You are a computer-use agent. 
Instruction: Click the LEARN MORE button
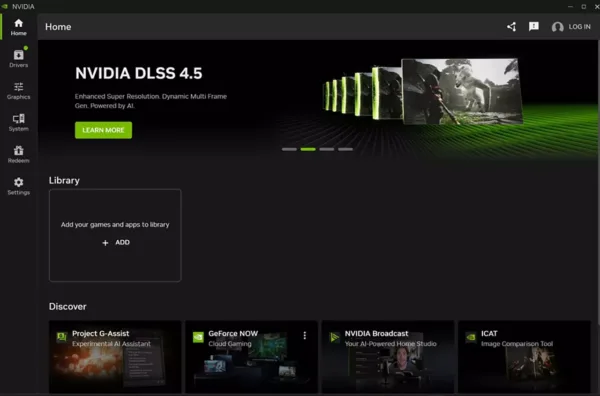point(103,130)
